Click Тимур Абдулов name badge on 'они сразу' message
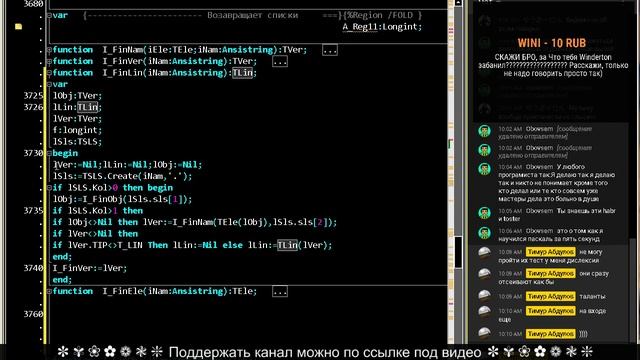Viewport: 640px width, 360px height. 550,273
